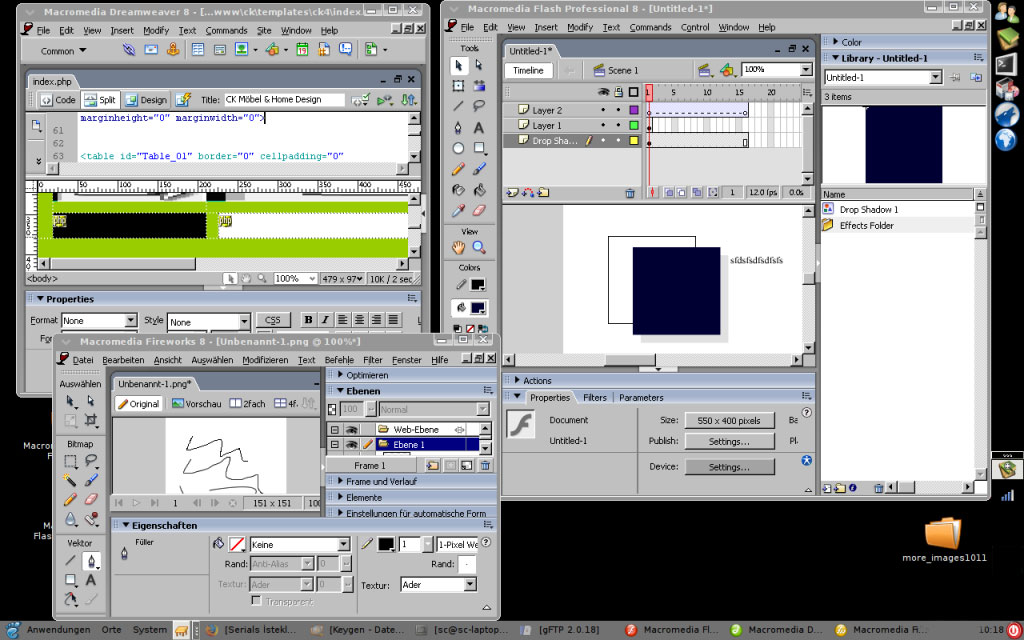Select the Free Transform tool in Flash

click(458, 86)
